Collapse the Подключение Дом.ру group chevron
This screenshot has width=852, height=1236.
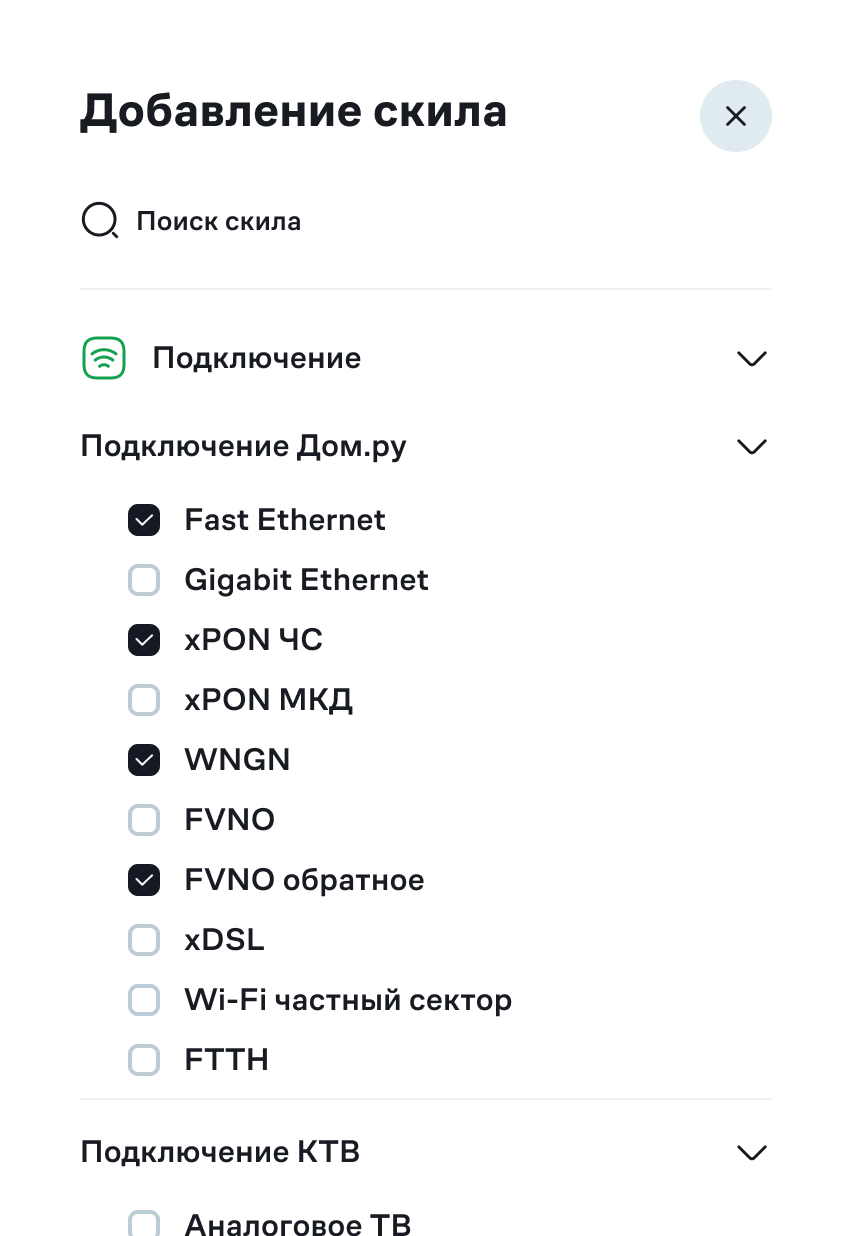750,446
